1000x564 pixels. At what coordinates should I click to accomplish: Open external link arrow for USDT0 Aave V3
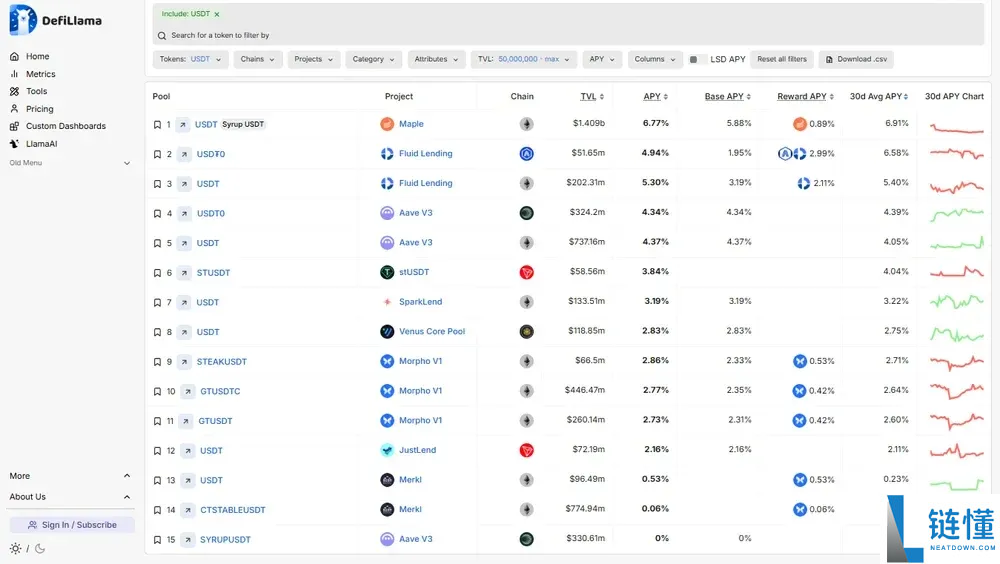[x=184, y=213]
